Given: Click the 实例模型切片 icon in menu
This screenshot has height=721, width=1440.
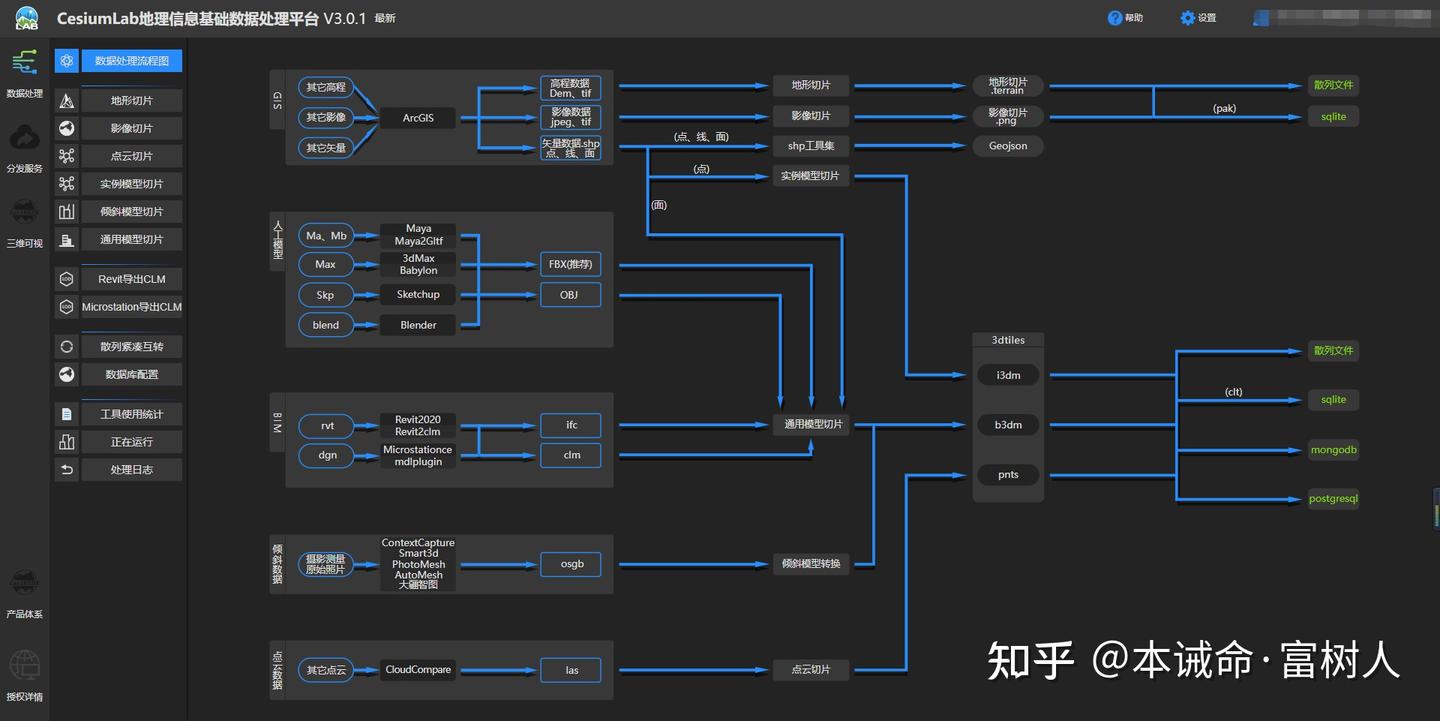Looking at the screenshot, I should click(67, 184).
